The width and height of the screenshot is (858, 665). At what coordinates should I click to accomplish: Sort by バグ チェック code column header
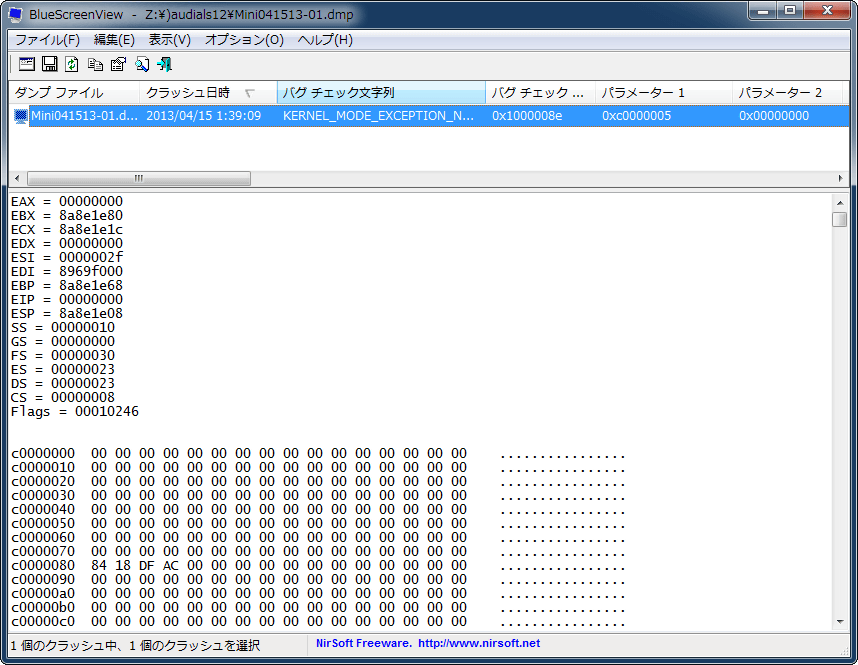pos(541,92)
